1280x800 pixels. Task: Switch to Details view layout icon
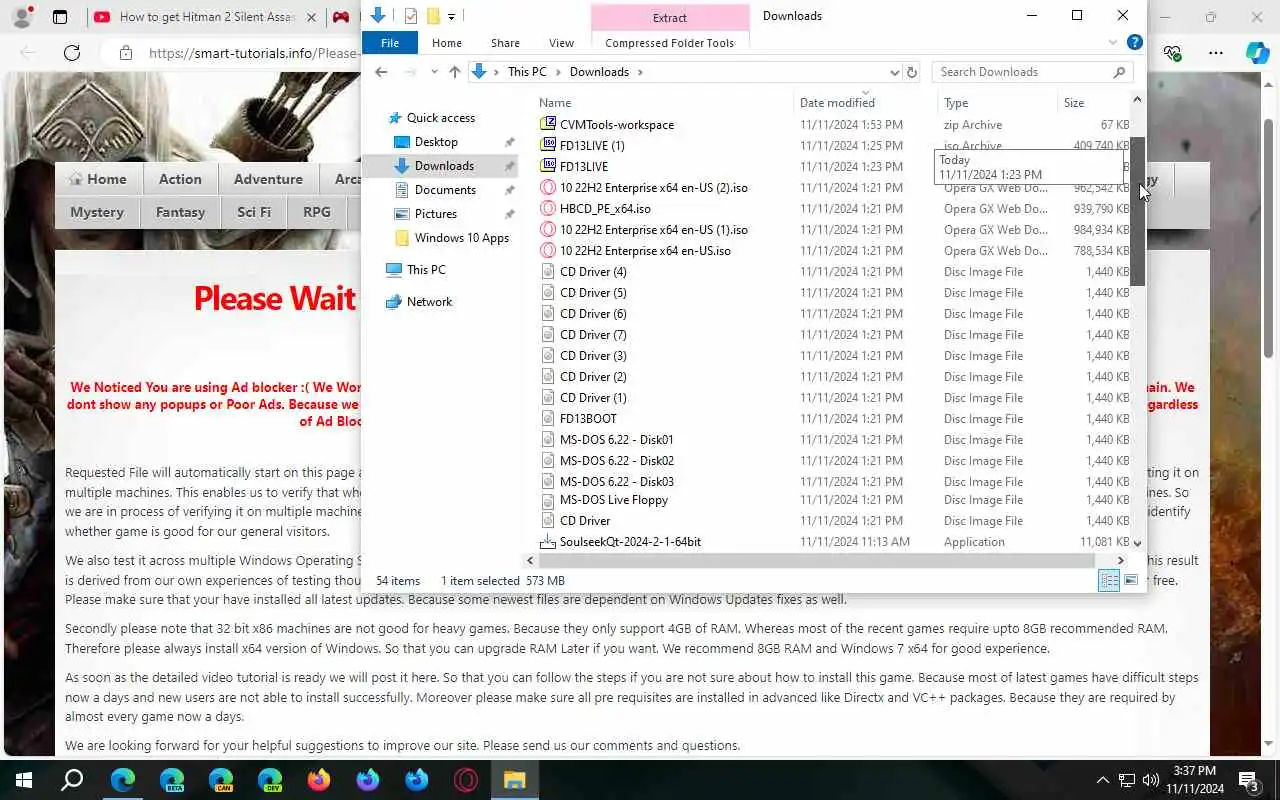(1109, 580)
